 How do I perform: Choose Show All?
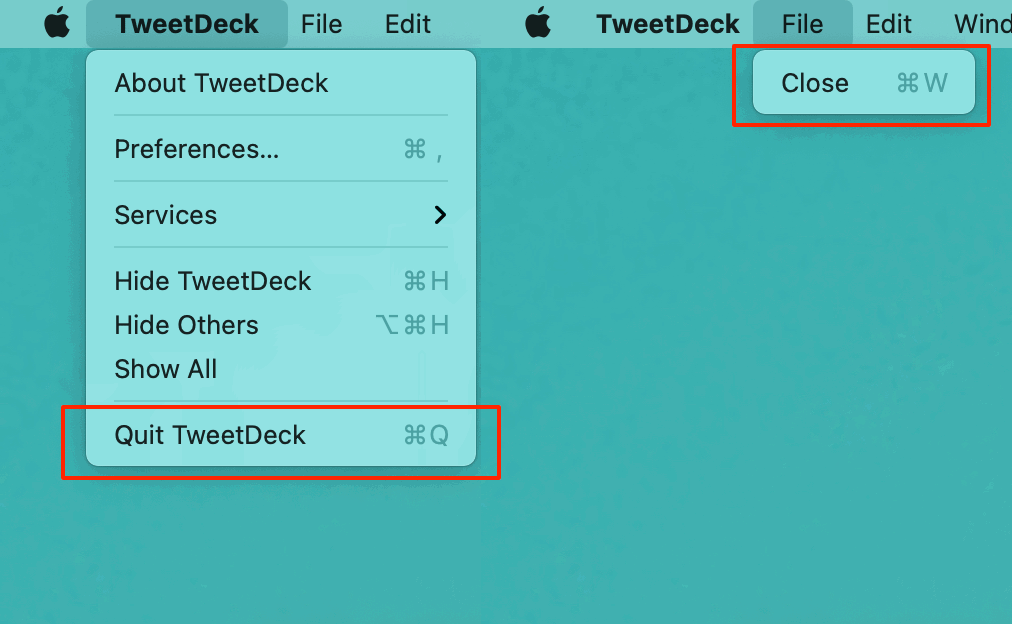(x=166, y=369)
